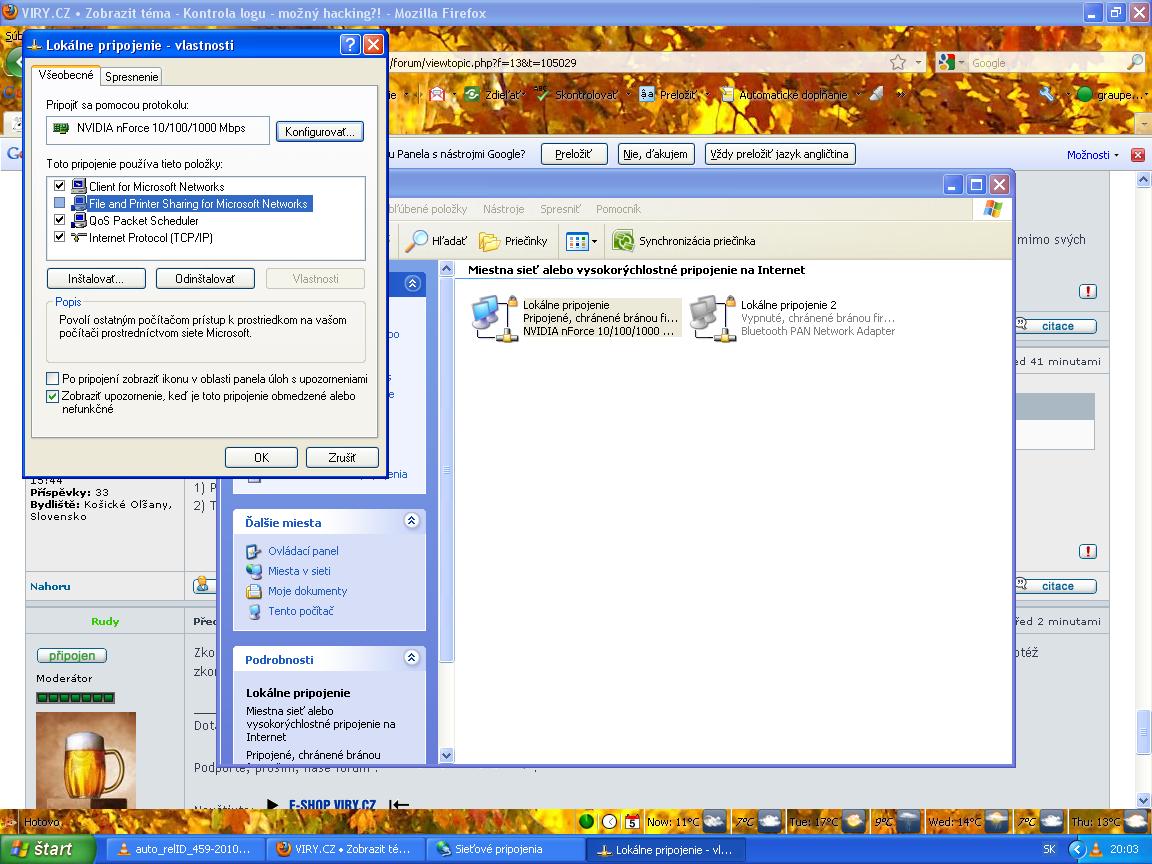Open the view mode dropdown in toolbar

[581, 241]
